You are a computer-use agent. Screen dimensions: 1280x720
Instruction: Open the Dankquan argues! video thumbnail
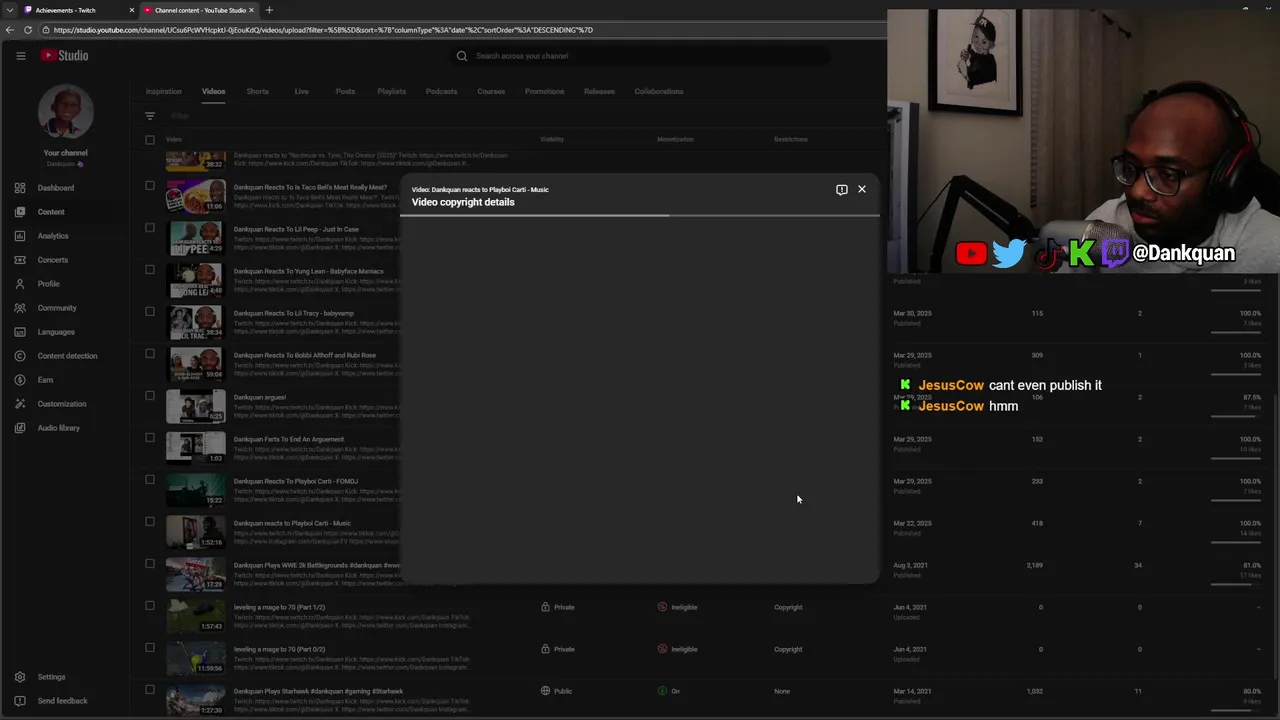196,406
